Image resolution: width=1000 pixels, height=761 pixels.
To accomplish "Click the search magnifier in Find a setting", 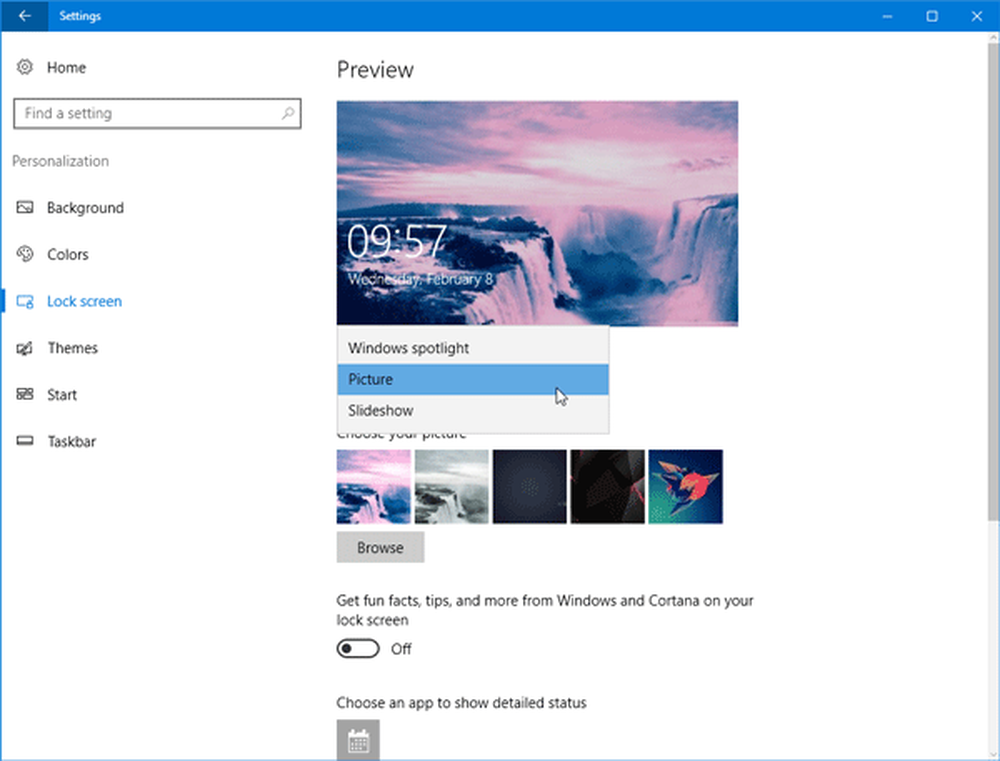I will pyautogui.click(x=288, y=114).
